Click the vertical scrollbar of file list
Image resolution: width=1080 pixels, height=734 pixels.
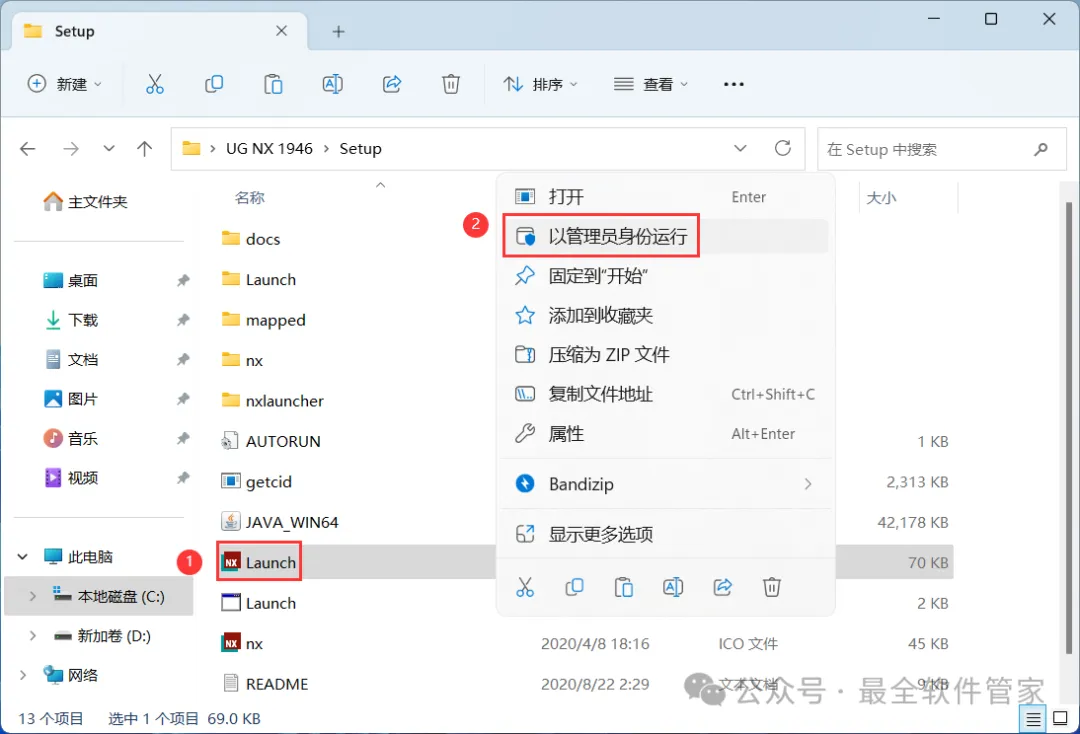[1068, 427]
